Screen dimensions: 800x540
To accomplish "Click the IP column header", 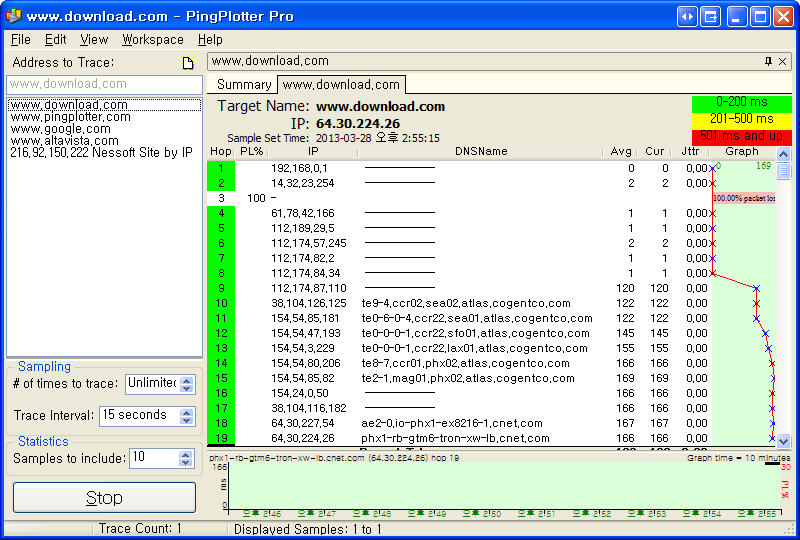I will [x=313, y=152].
